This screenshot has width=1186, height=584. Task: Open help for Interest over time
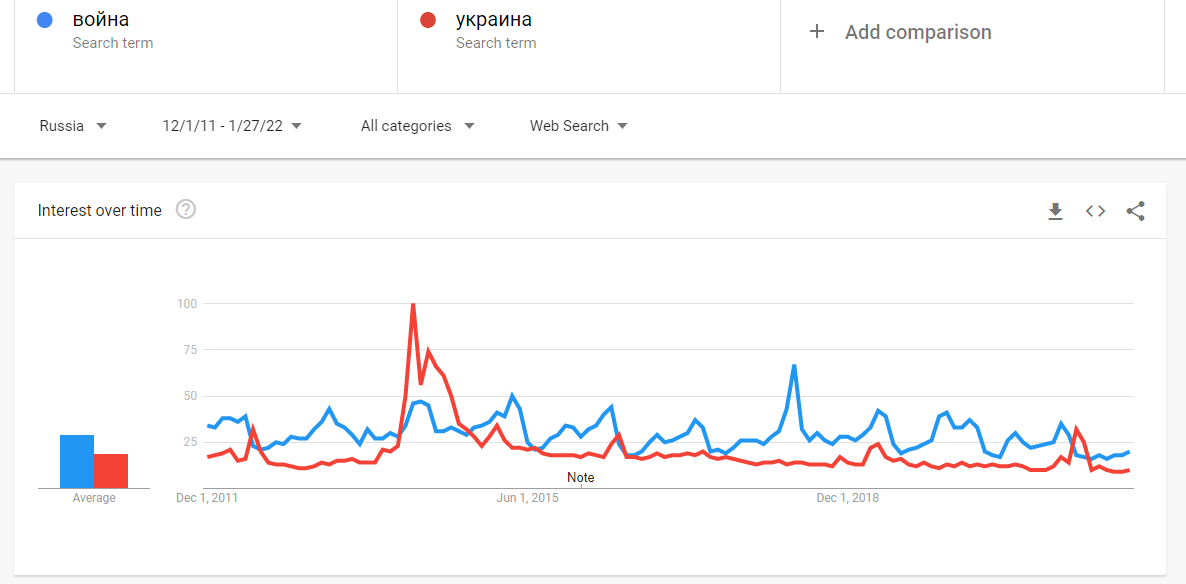tap(186, 210)
